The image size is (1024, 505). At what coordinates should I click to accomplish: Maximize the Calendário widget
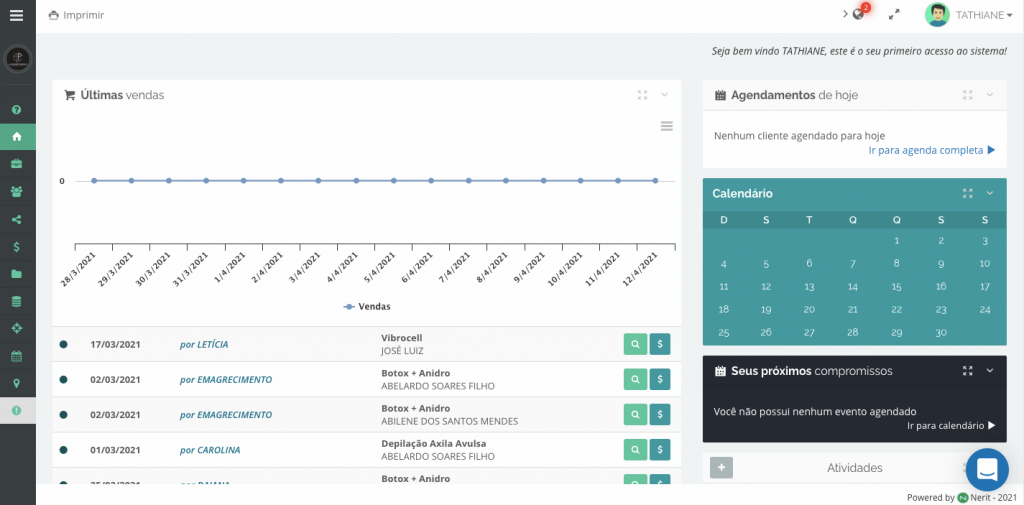click(967, 193)
